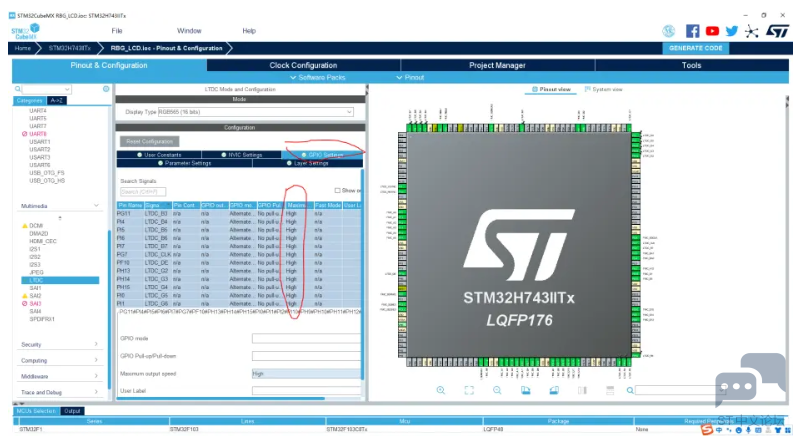Select DMA2D peripheral
Image resolution: width=794 pixels, height=436 pixels.
[x=38, y=233]
